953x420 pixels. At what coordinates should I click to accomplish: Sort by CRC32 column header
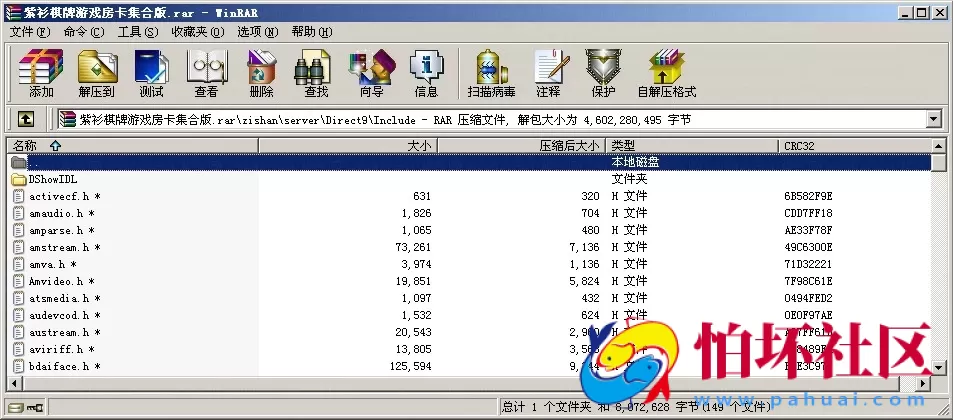tap(855, 146)
